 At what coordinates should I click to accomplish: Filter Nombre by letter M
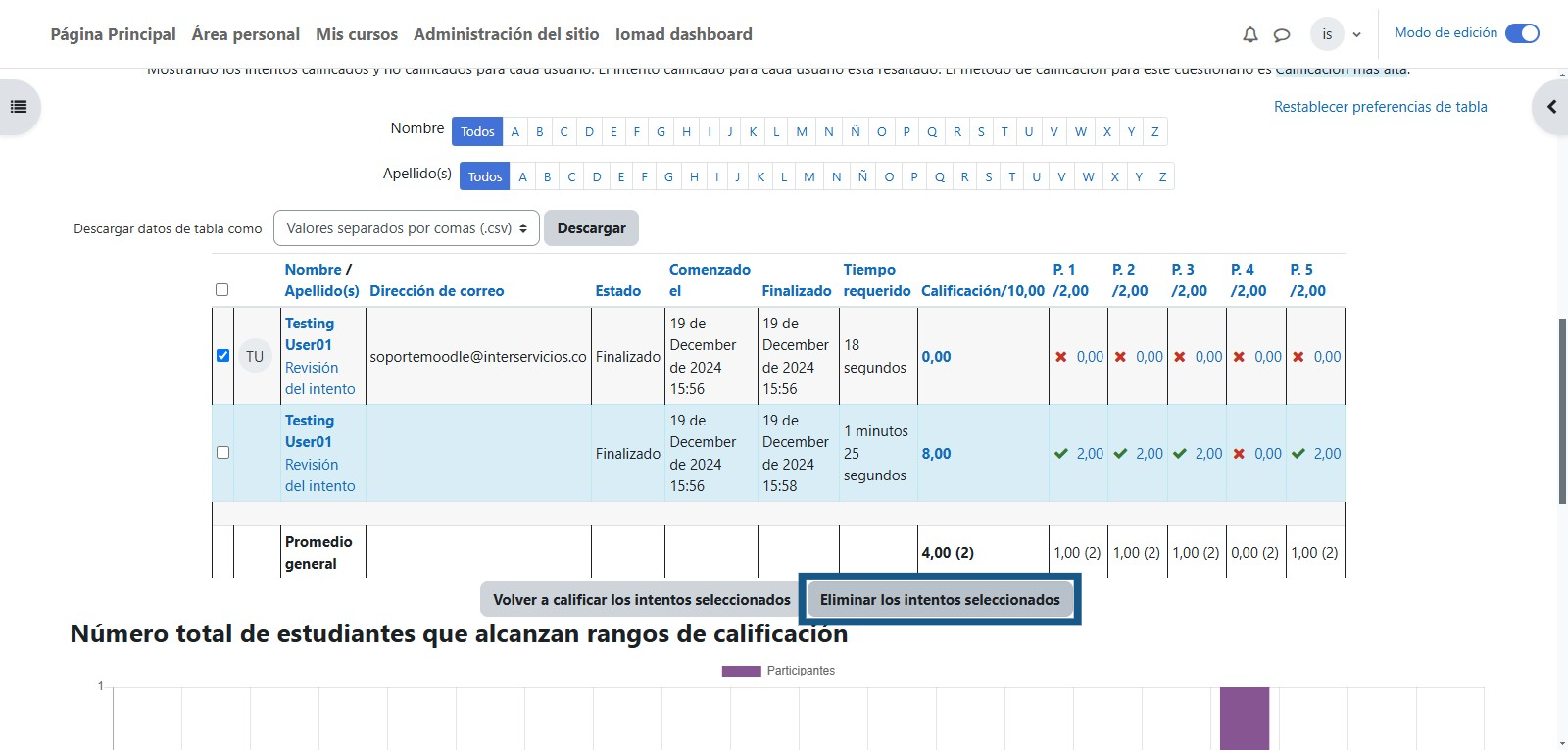802,131
